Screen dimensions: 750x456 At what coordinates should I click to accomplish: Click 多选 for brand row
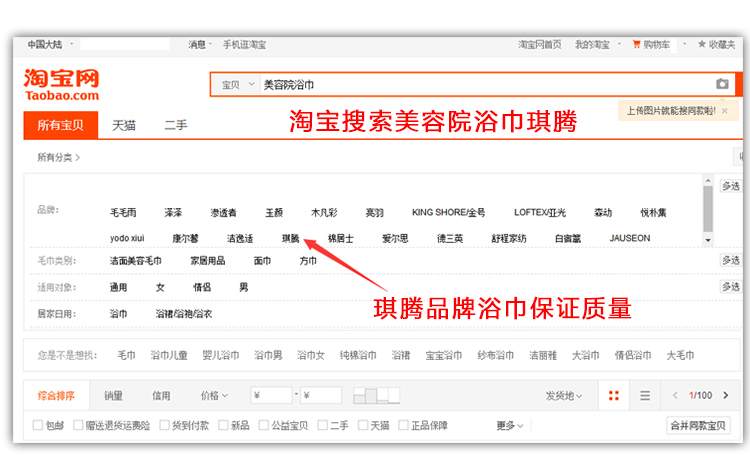(730, 186)
